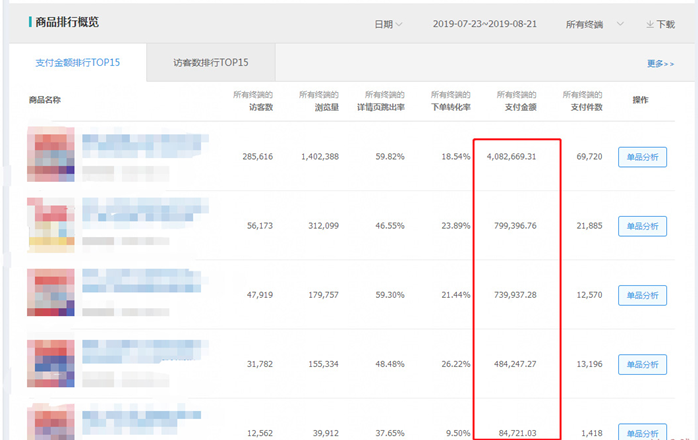
Task: Select payment amount 84,721.03
Action: [517, 433]
